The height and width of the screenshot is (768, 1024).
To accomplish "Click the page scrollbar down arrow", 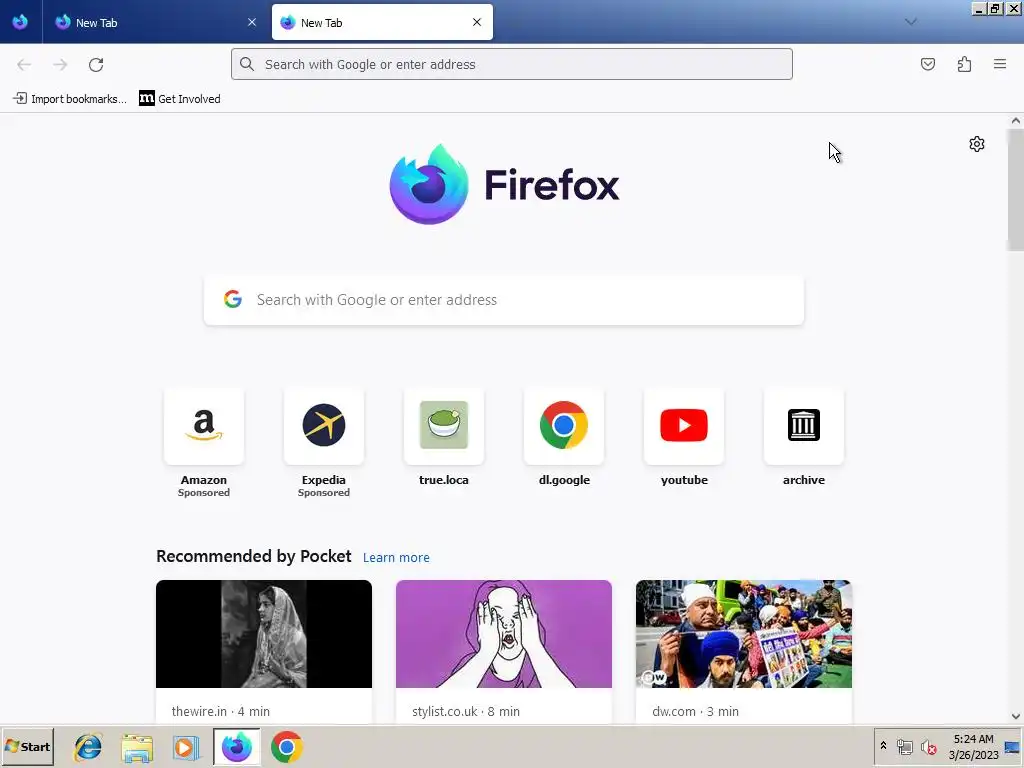I will pos(1016,716).
